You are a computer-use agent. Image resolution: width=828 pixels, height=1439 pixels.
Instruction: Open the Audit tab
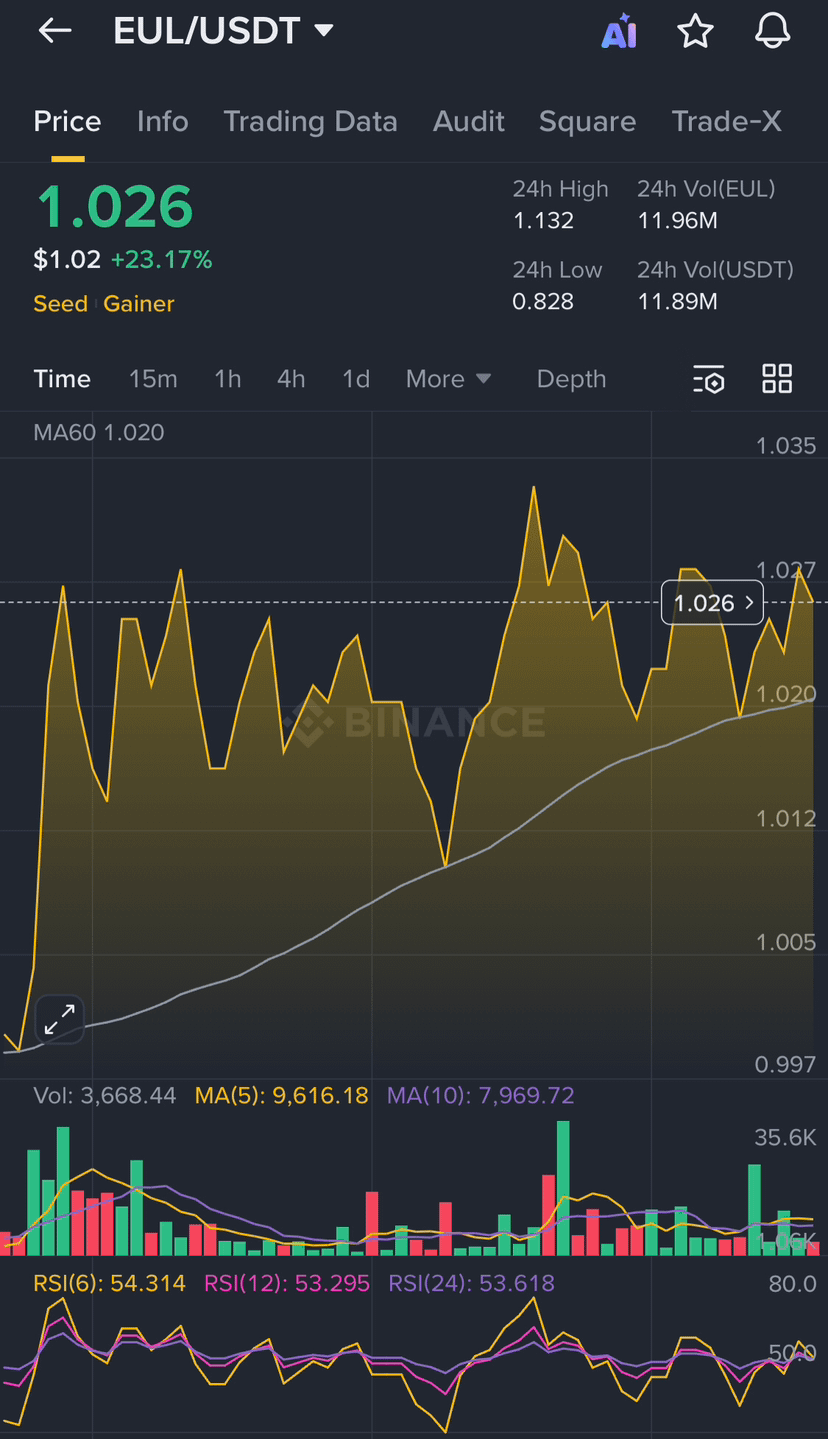point(468,122)
